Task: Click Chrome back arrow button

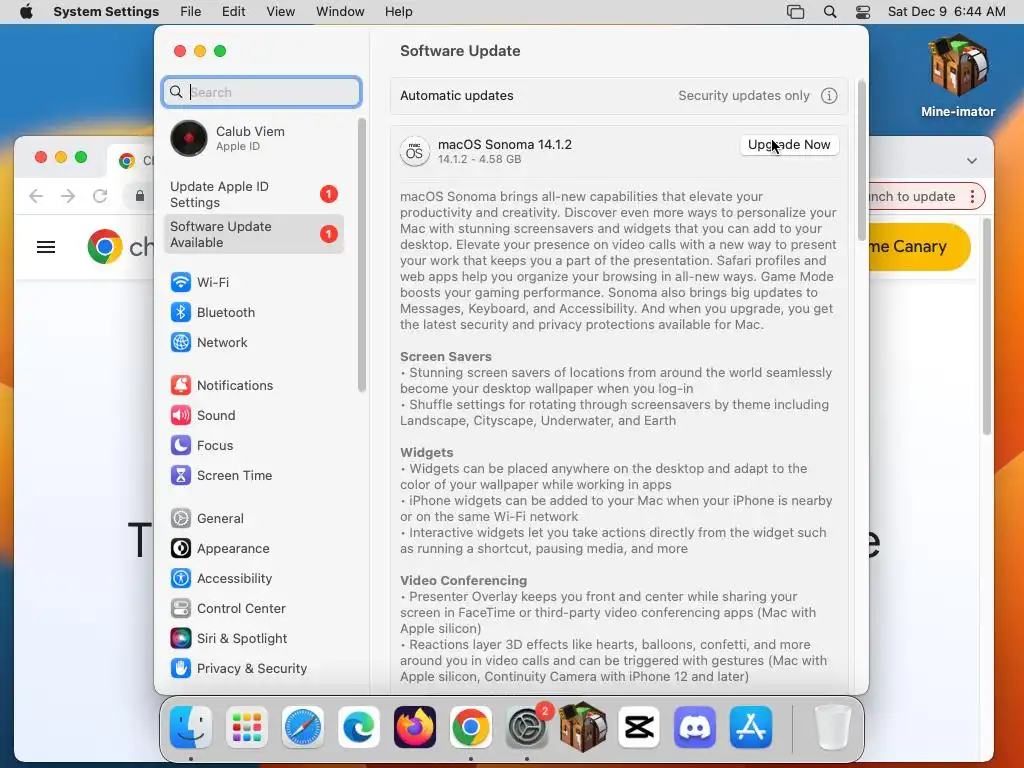Action: click(36, 196)
